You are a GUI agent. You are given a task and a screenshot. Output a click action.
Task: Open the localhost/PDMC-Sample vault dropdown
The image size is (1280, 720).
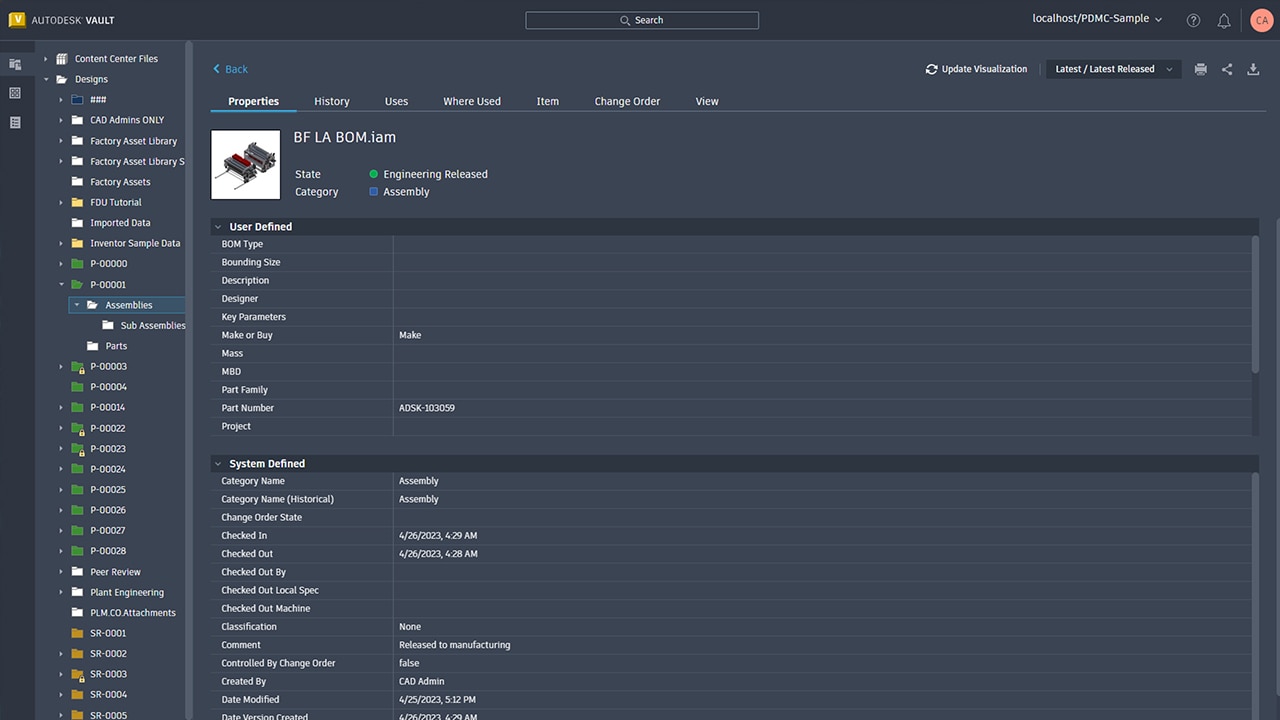click(x=1097, y=19)
